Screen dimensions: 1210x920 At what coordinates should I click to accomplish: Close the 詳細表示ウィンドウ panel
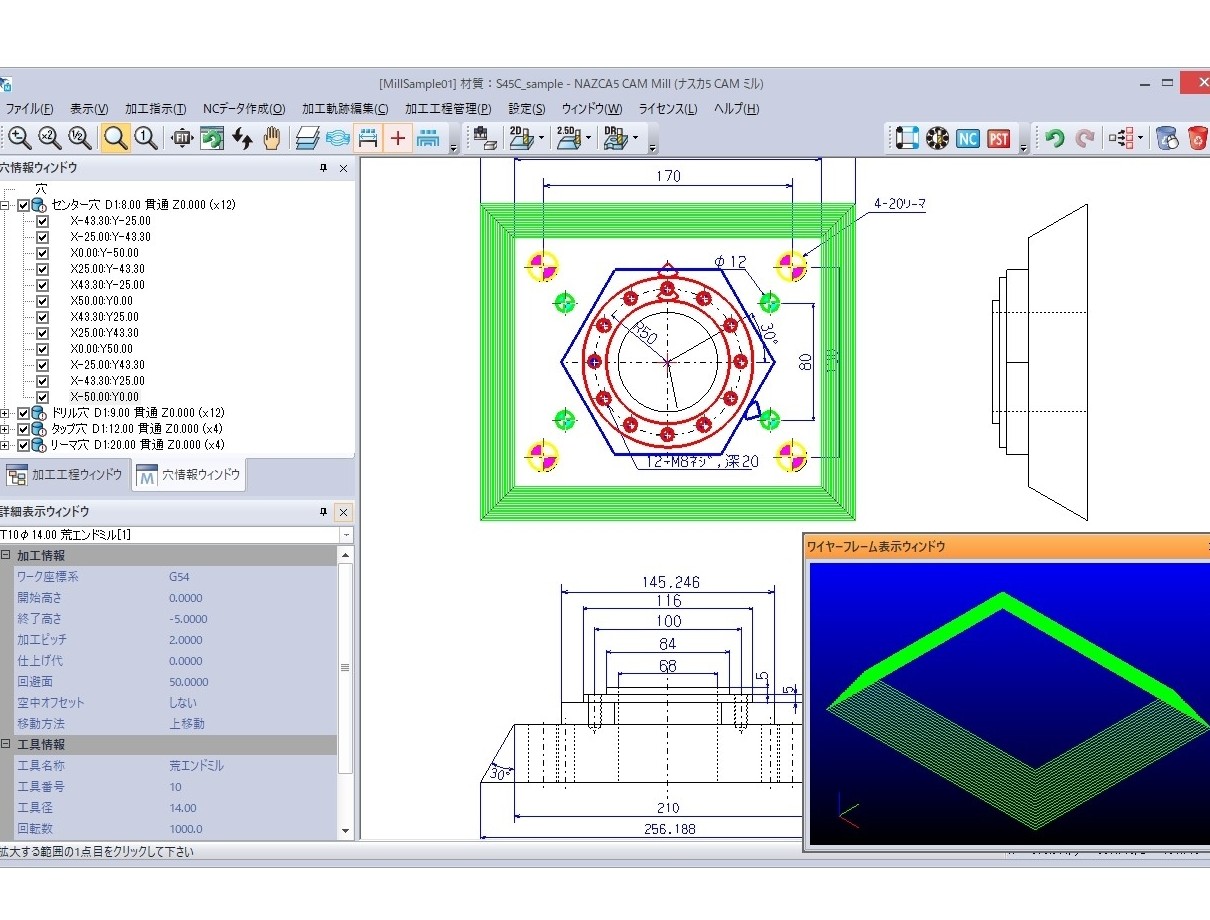click(343, 512)
